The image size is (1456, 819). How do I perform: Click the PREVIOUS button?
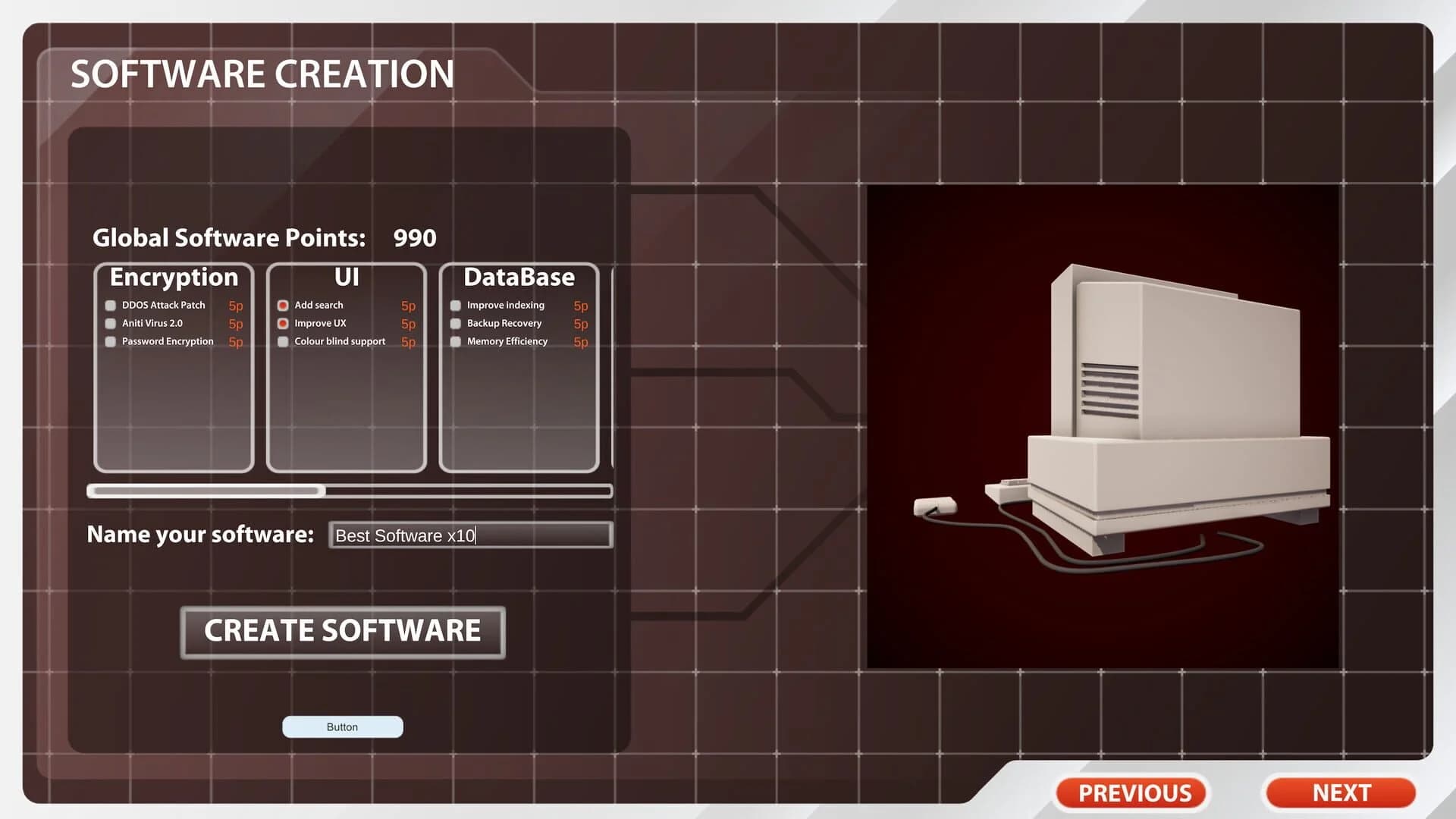pos(1133,792)
